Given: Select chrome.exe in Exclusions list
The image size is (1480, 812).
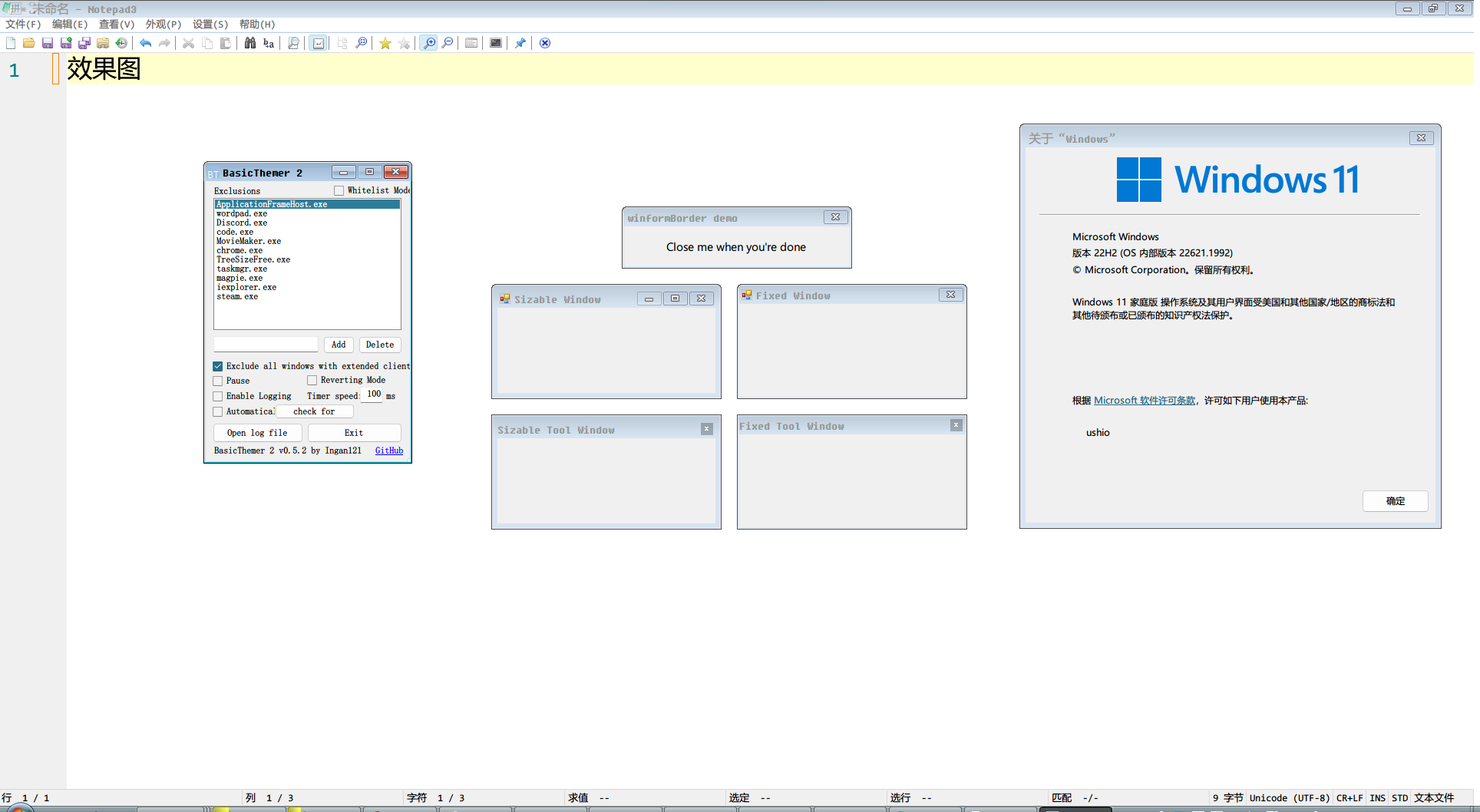Looking at the screenshot, I should (307, 250).
